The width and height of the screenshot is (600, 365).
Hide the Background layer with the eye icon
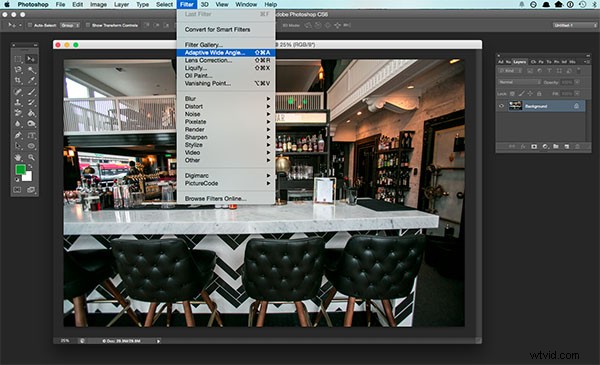point(502,106)
